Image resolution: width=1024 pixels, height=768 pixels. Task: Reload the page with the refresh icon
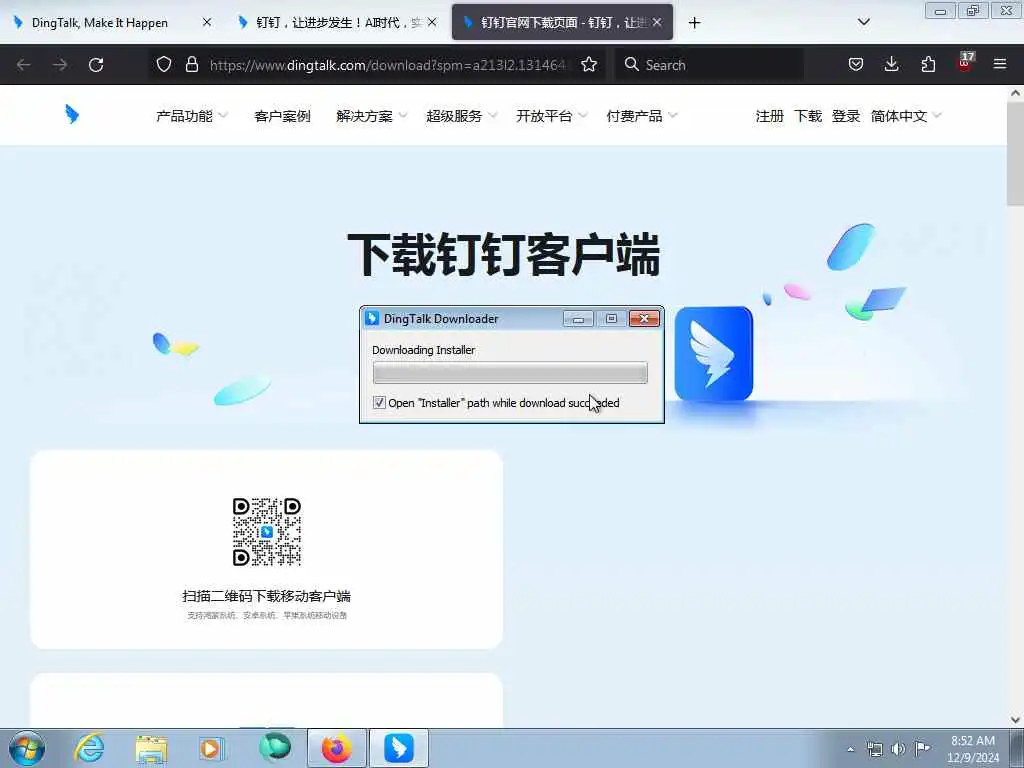[x=96, y=65]
